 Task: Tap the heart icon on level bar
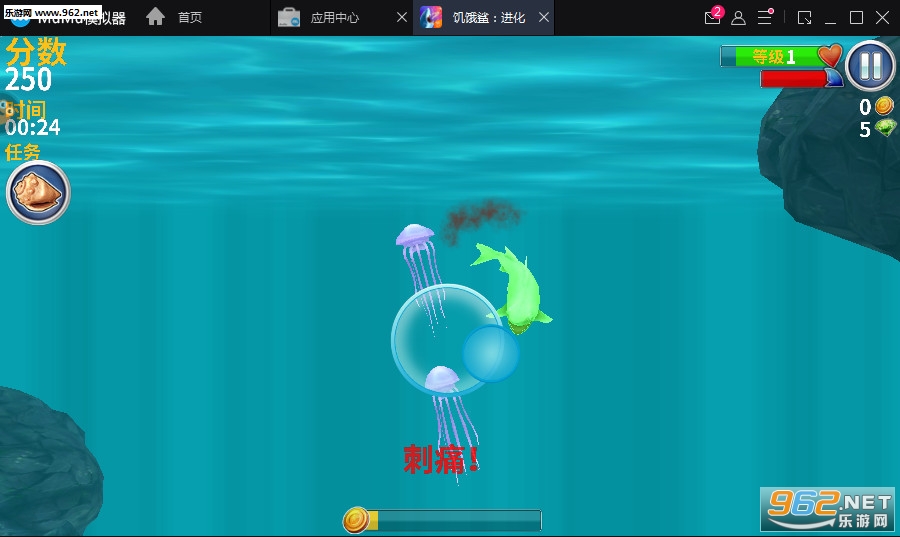pos(830,56)
